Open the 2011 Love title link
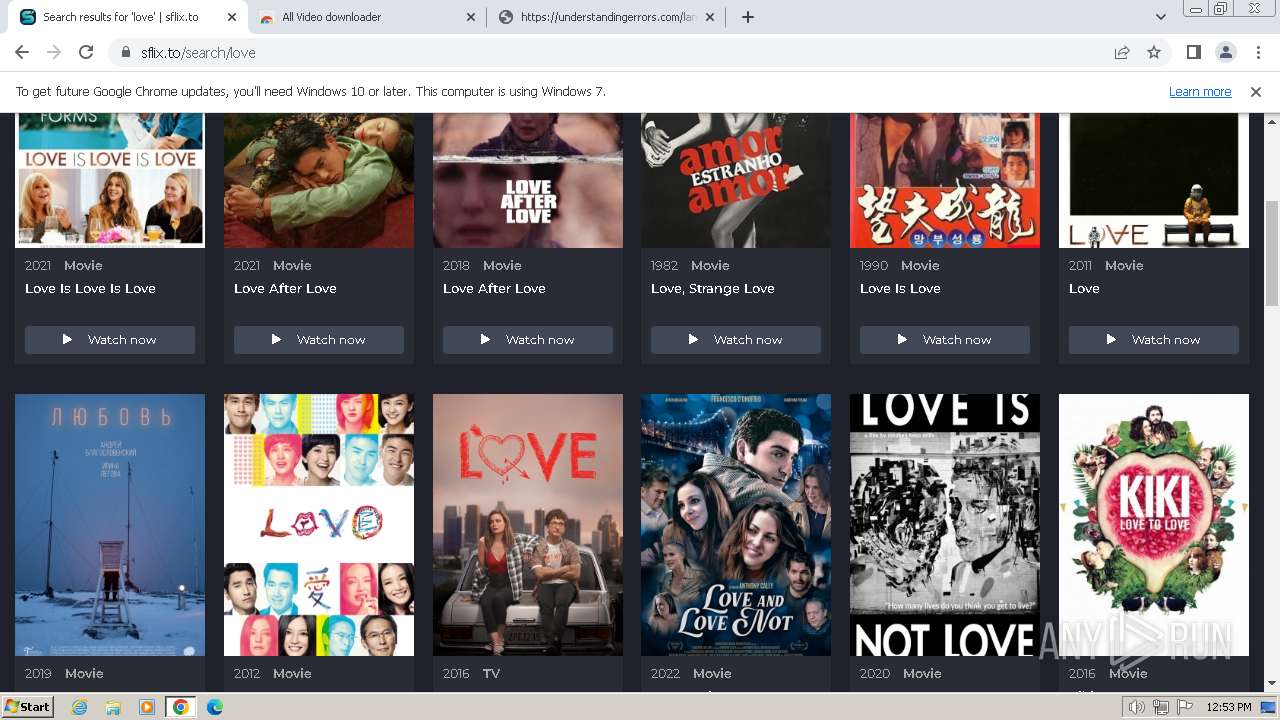 [x=1084, y=289]
